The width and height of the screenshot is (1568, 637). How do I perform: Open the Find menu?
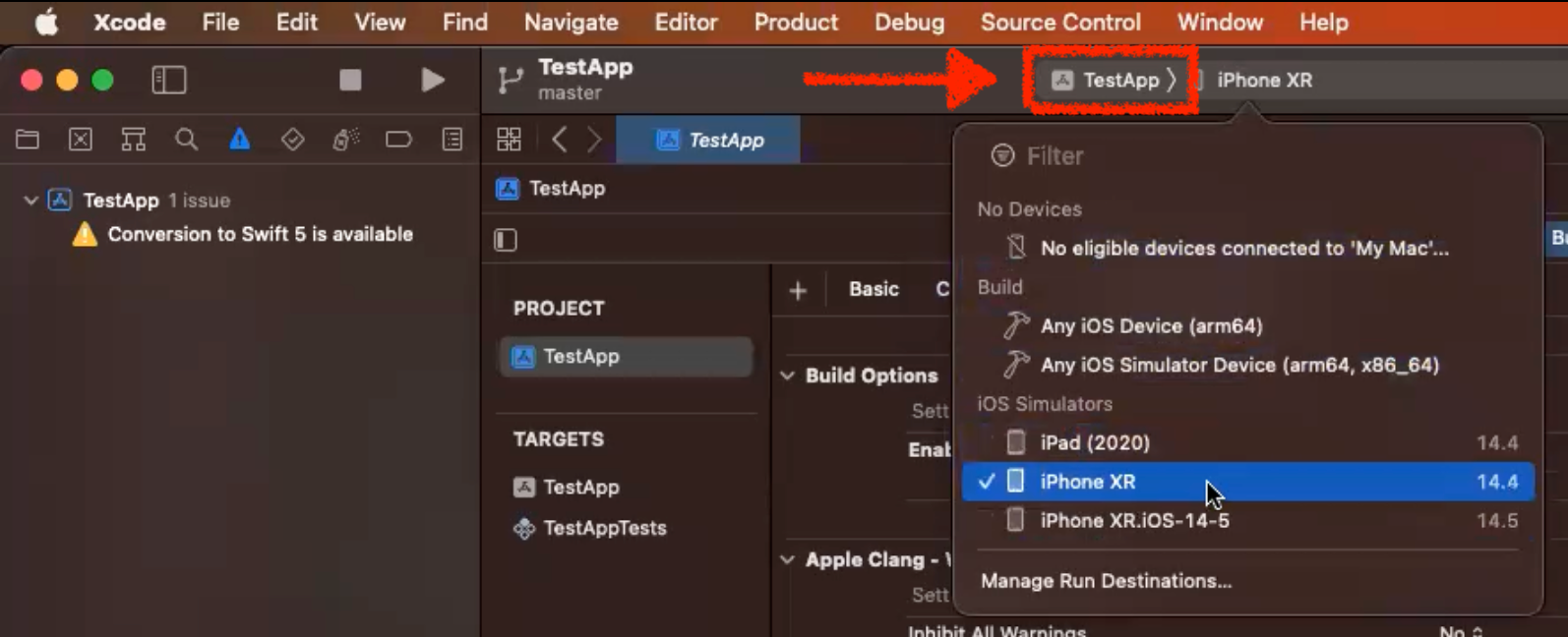(464, 22)
